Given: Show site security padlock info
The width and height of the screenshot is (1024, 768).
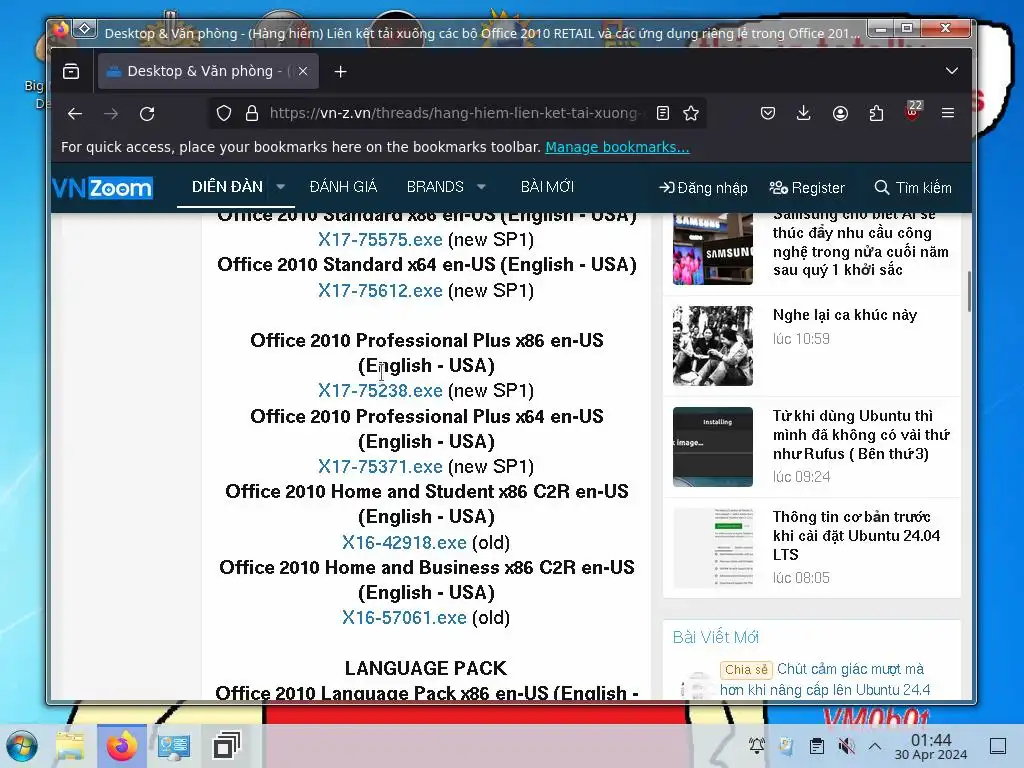Looking at the screenshot, I should 252,114.
